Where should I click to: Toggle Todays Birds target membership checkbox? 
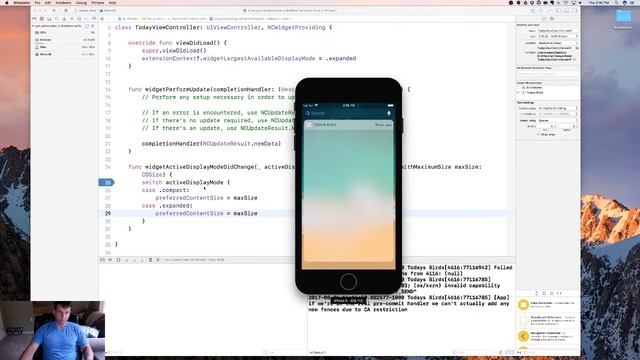(518, 93)
